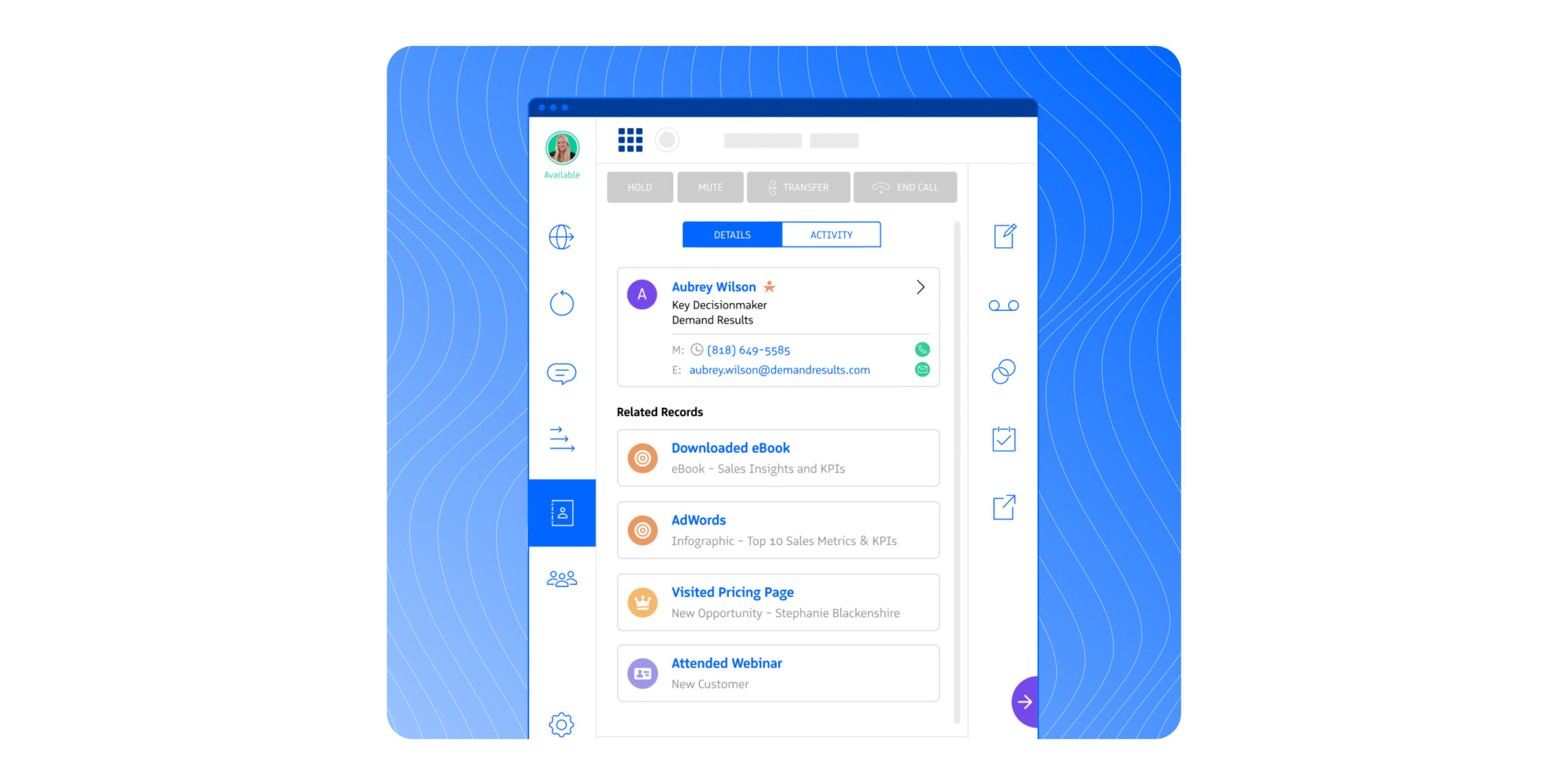Click email aubrey.wilson@demandresults.com link

click(779, 370)
